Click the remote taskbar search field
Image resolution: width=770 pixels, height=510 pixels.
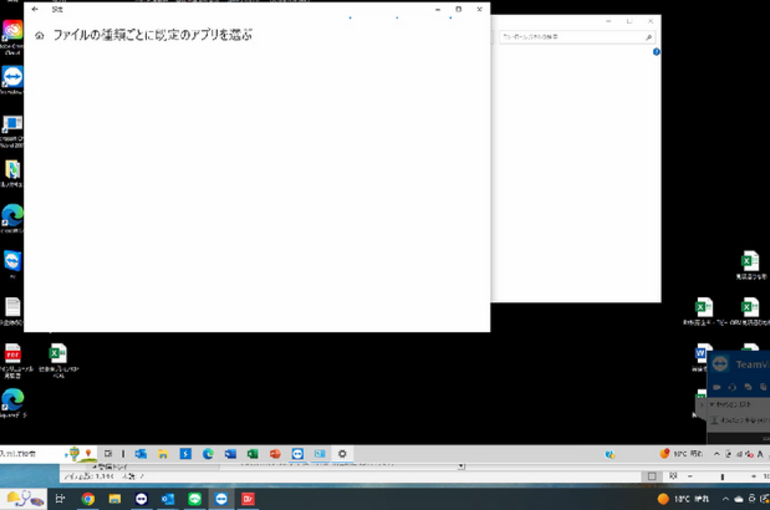30,453
